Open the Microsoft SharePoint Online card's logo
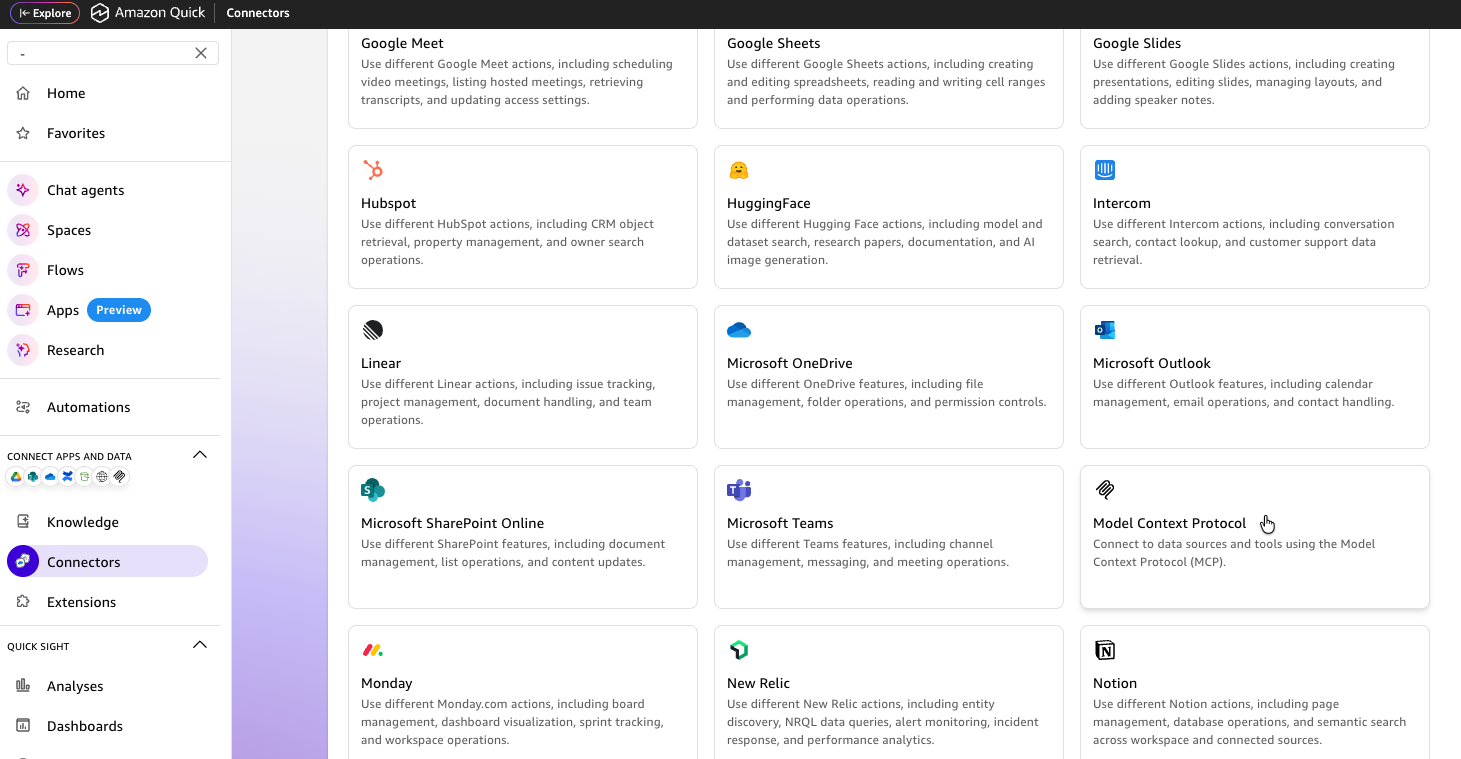Viewport: 1461px width, 759px height. 373,490
